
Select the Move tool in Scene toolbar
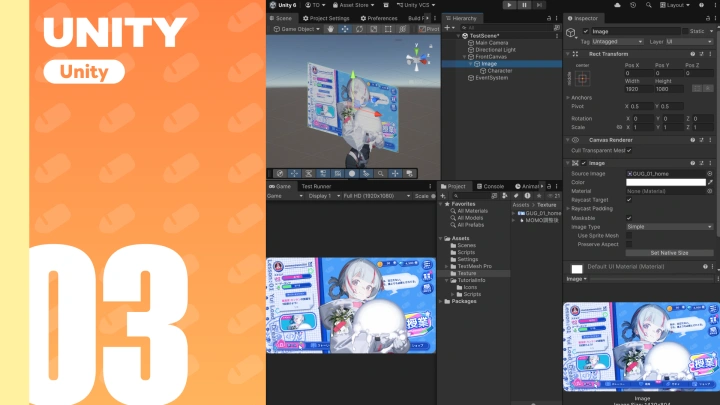(345, 29)
